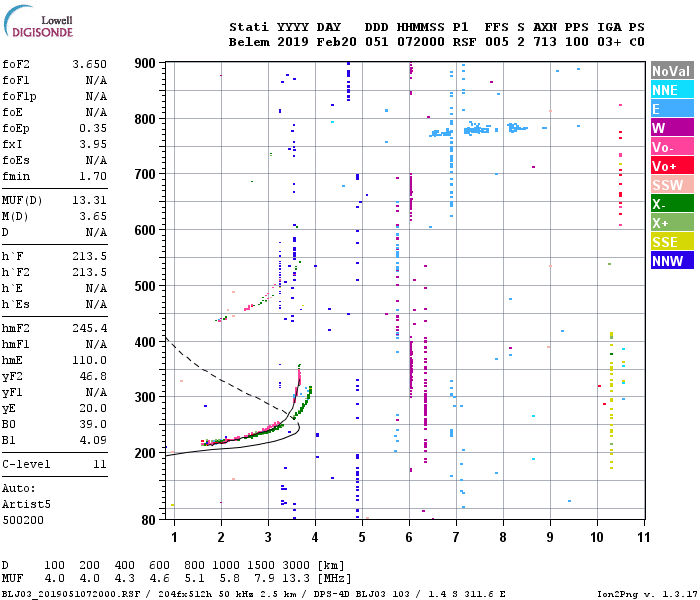Click the M(D) value 3.65
This screenshot has height=600, width=700.
93,216
